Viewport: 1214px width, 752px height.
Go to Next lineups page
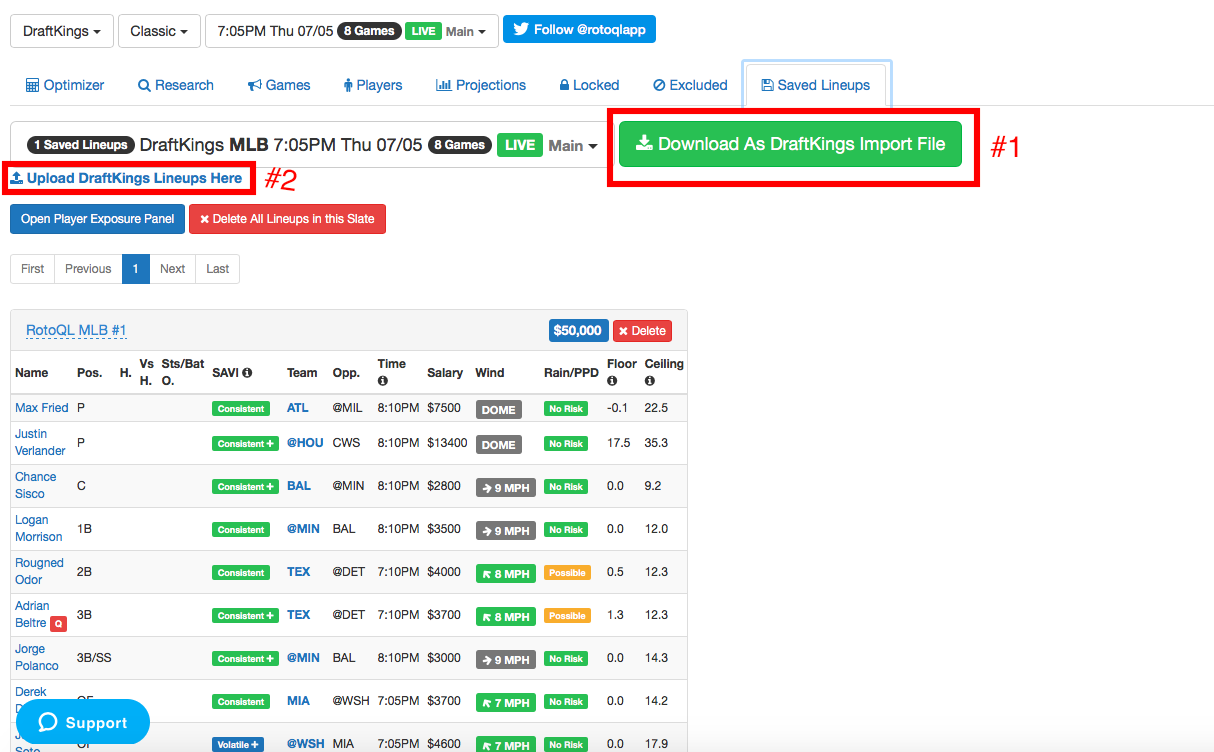tap(173, 269)
